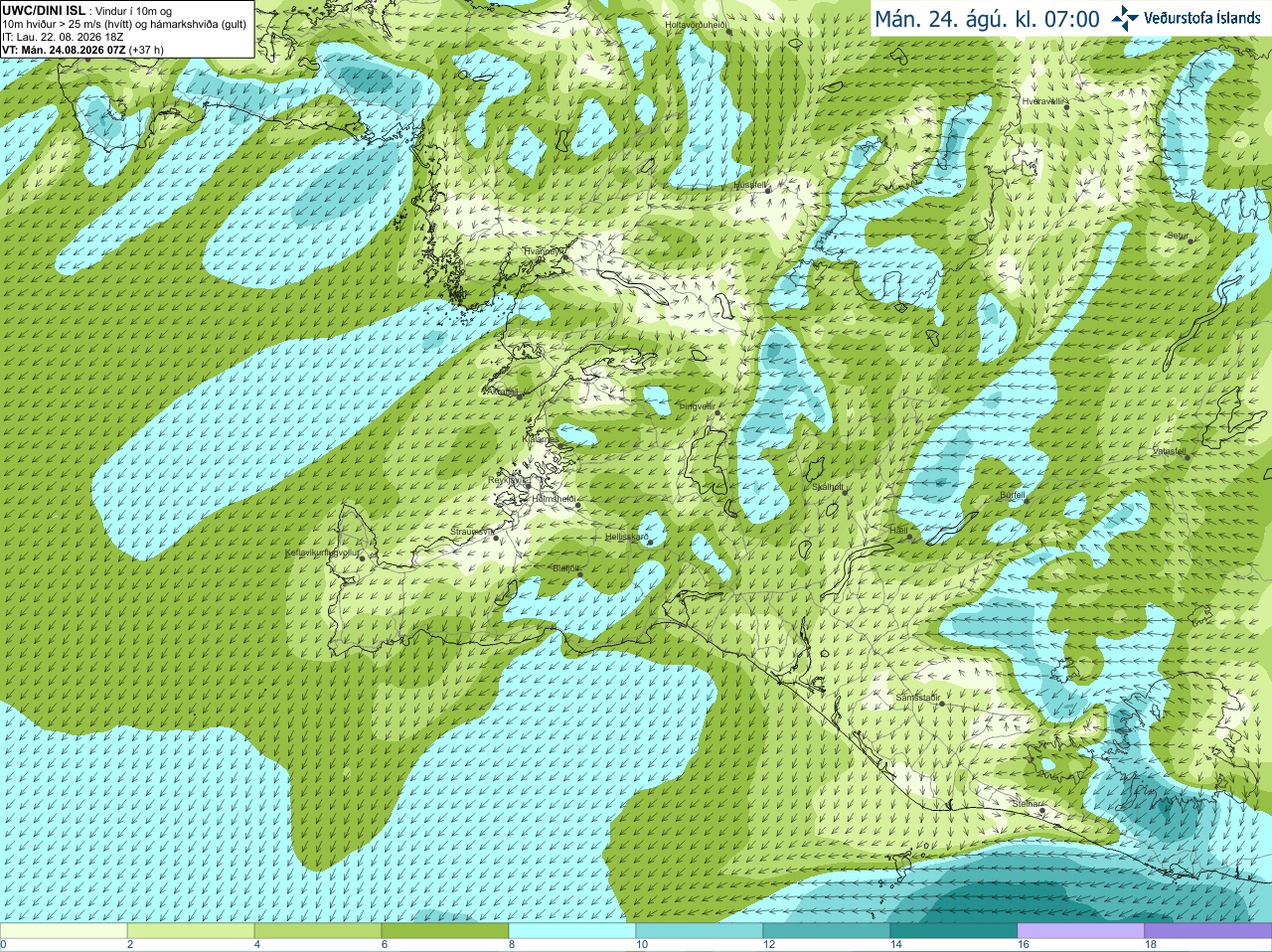Pick the 14–16 m/s dark teal legend swatch

[954, 931]
